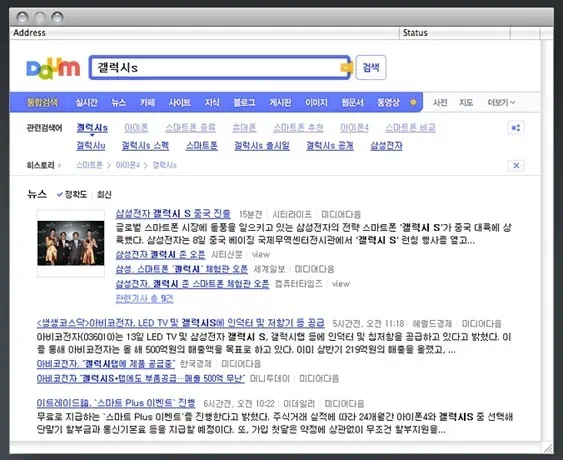Sort news by 최신
The image size is (563, 460).
[104, 195]
